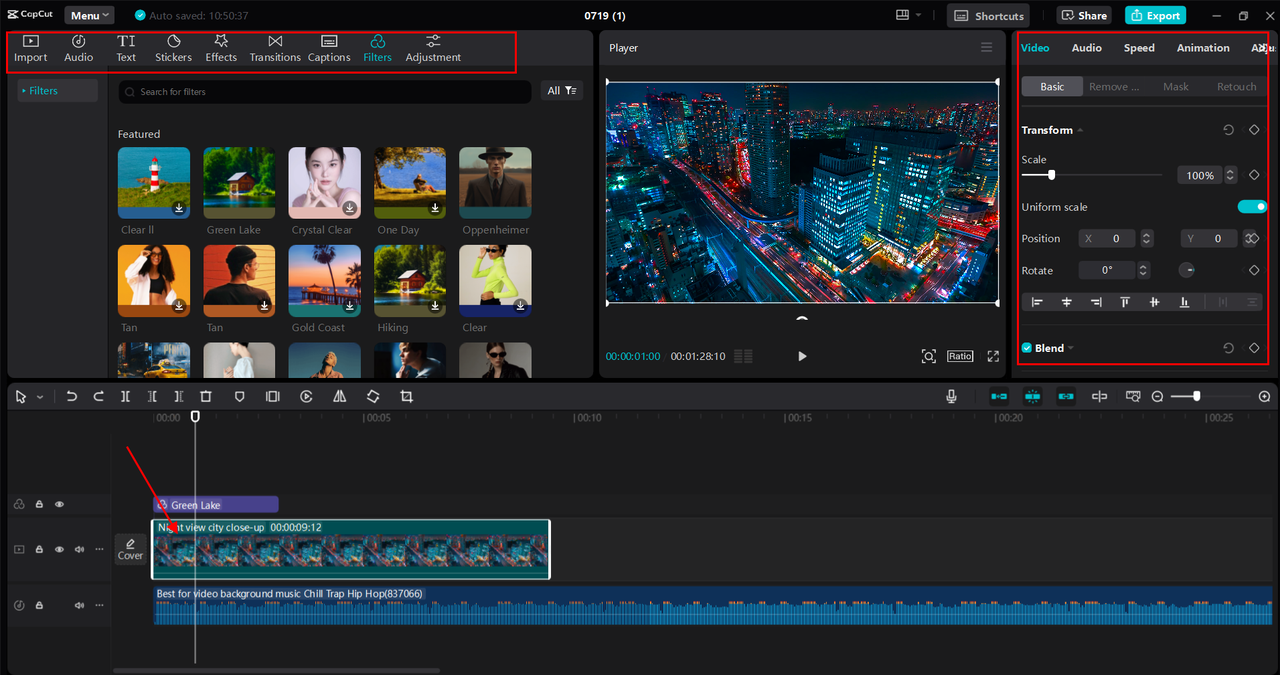Add a Transform keyframe

1254,130
